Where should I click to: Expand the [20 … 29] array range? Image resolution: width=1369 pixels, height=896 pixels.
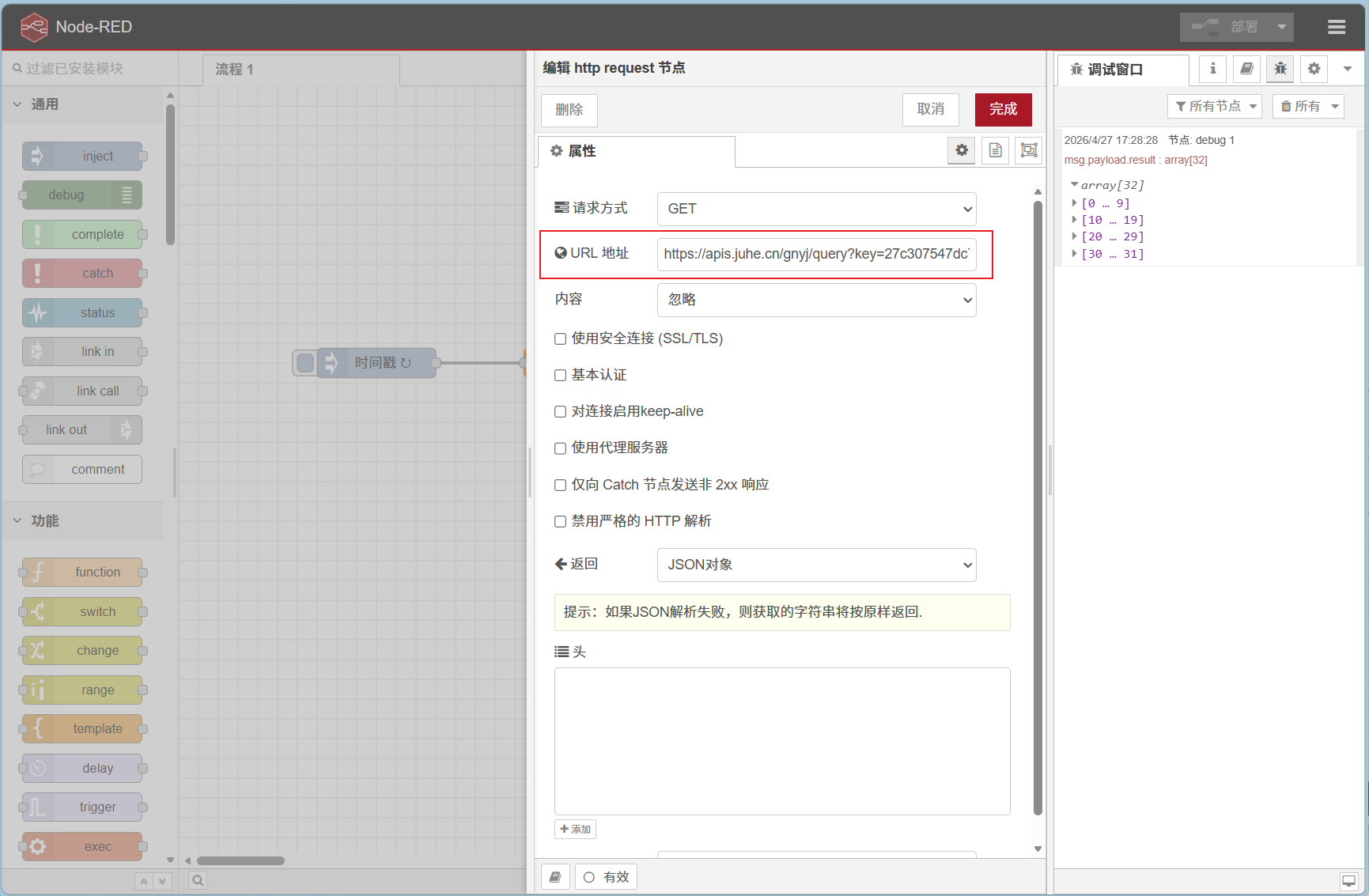point(1075,236)
